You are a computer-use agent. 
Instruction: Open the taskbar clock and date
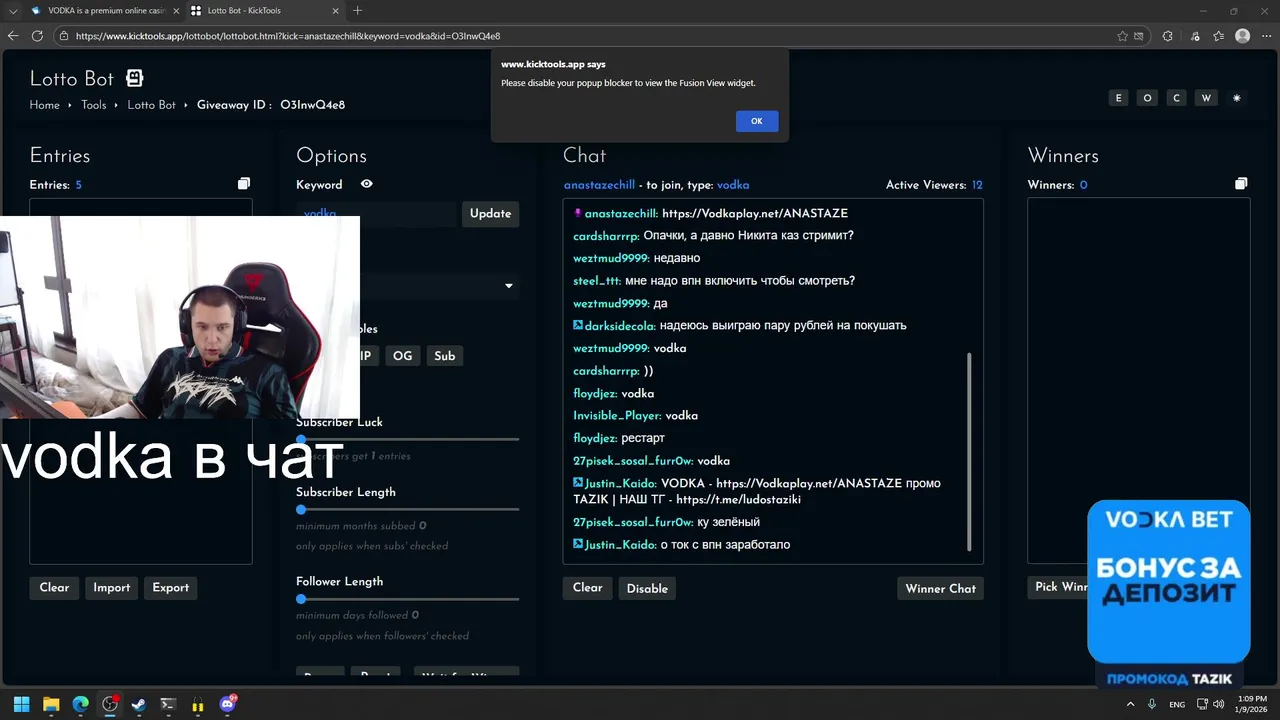[x=1252, y=704]
